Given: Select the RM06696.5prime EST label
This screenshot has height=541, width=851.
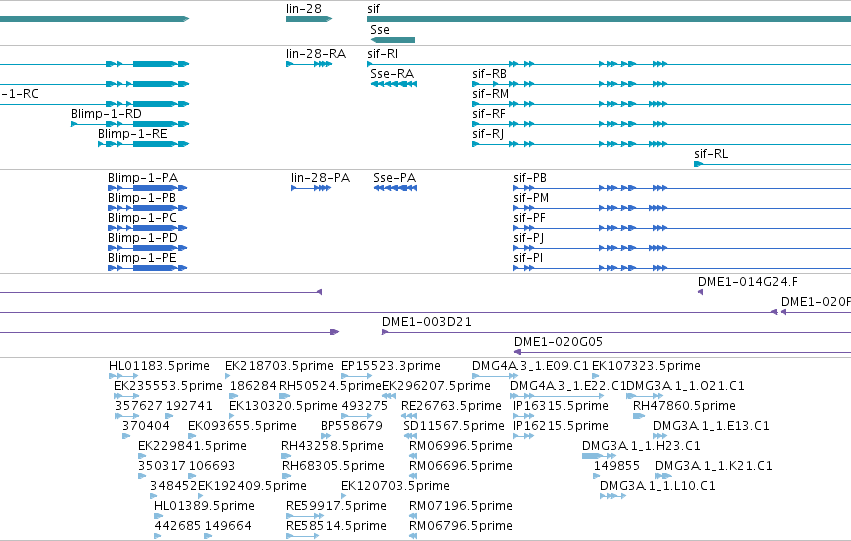Looking at the screenshot, I should [461, 467].
